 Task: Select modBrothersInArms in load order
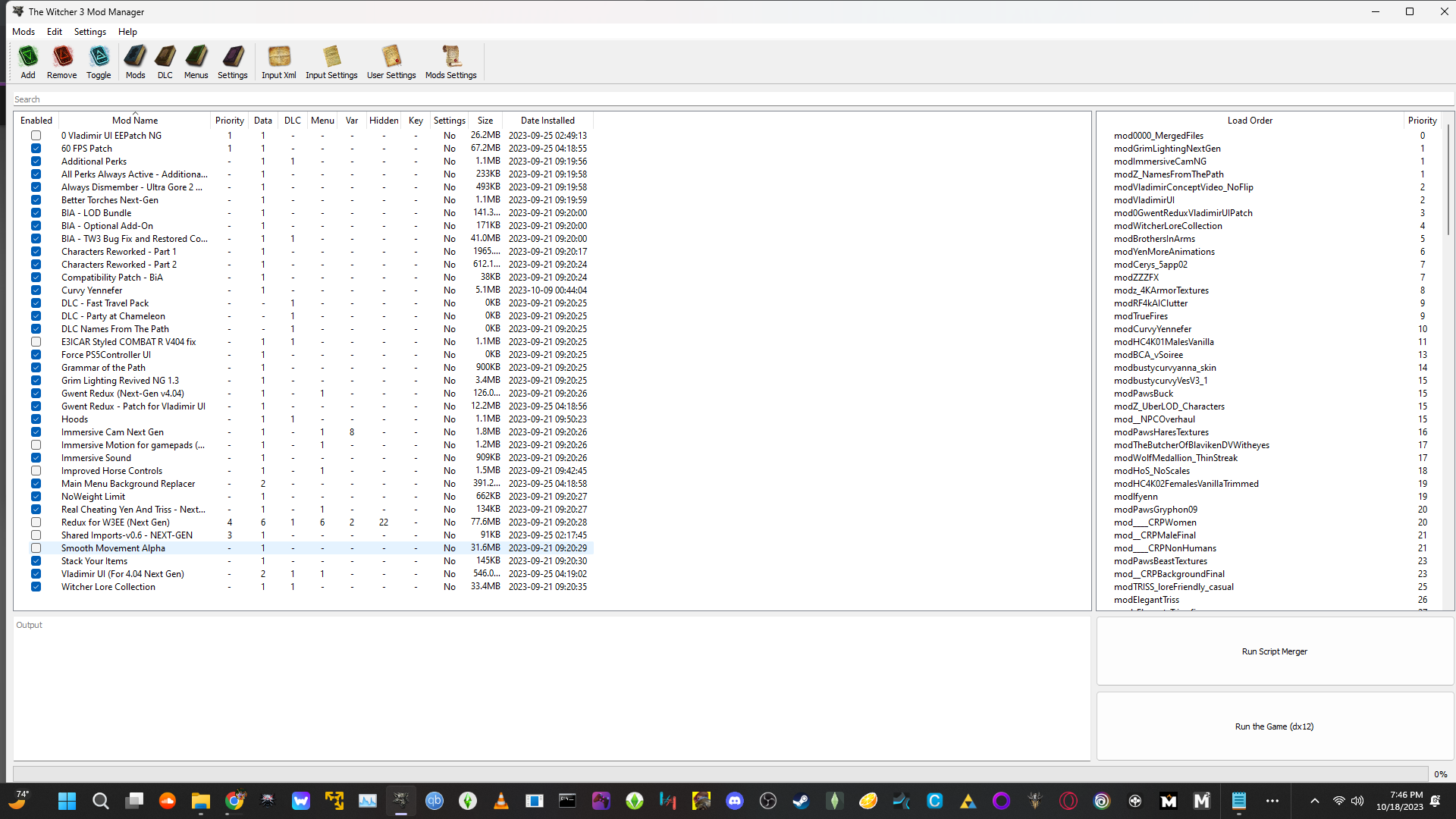coord(1154,239)
